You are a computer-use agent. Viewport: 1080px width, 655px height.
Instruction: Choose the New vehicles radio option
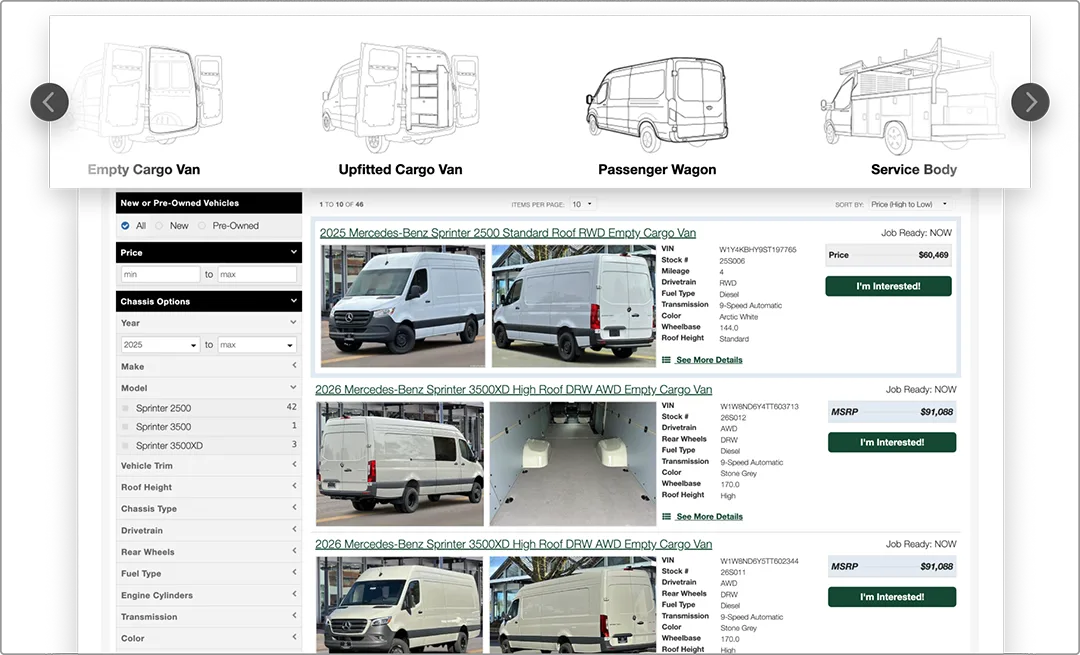click(x=160, y=225)
